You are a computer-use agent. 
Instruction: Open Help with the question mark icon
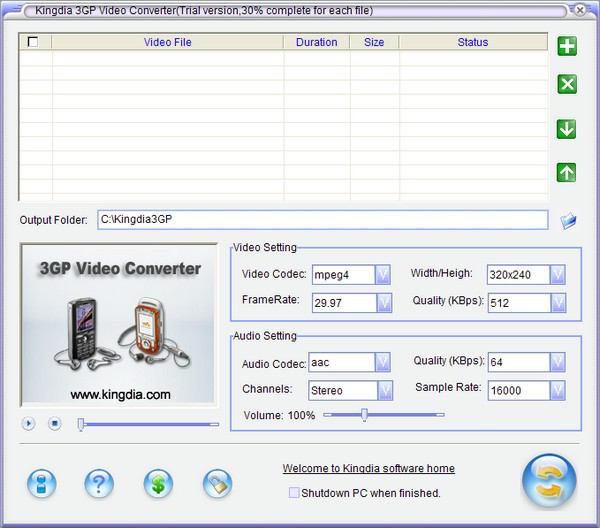[99, 484]
